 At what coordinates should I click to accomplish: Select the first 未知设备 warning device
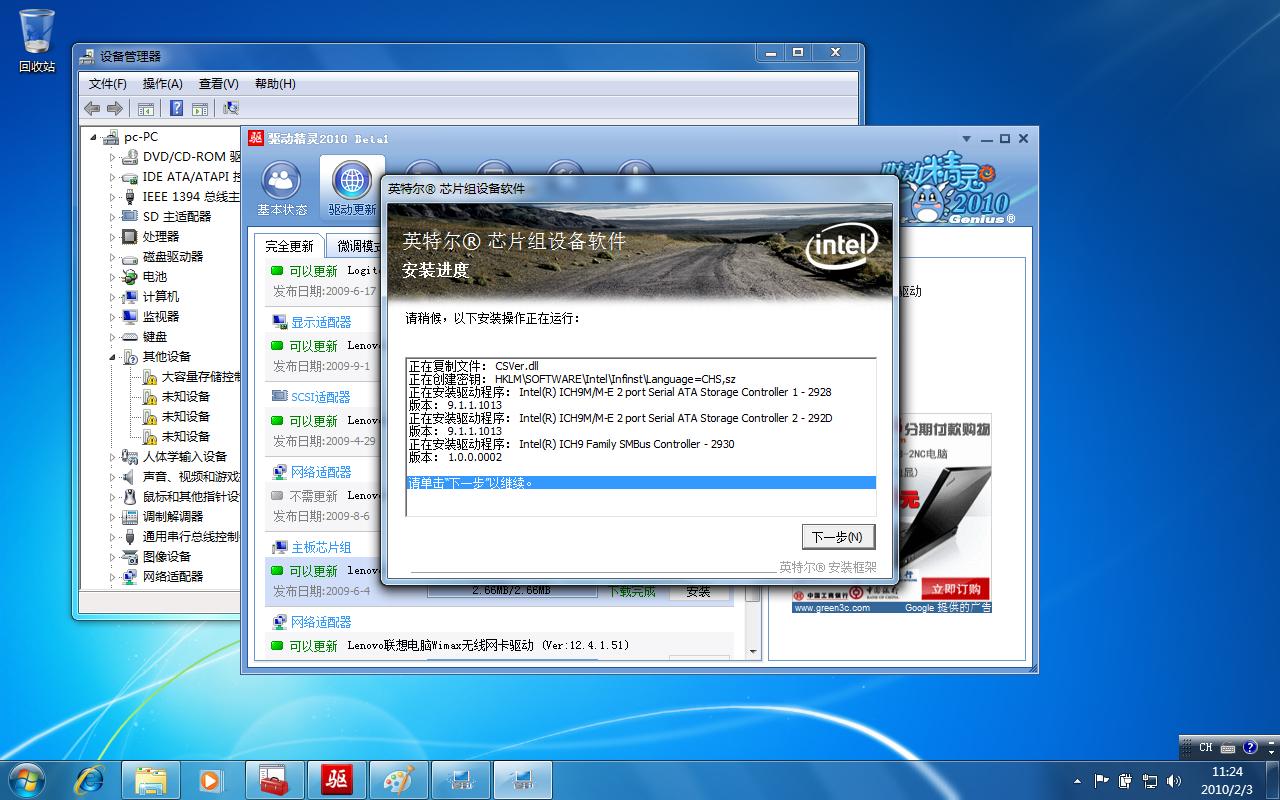point(186,396)
